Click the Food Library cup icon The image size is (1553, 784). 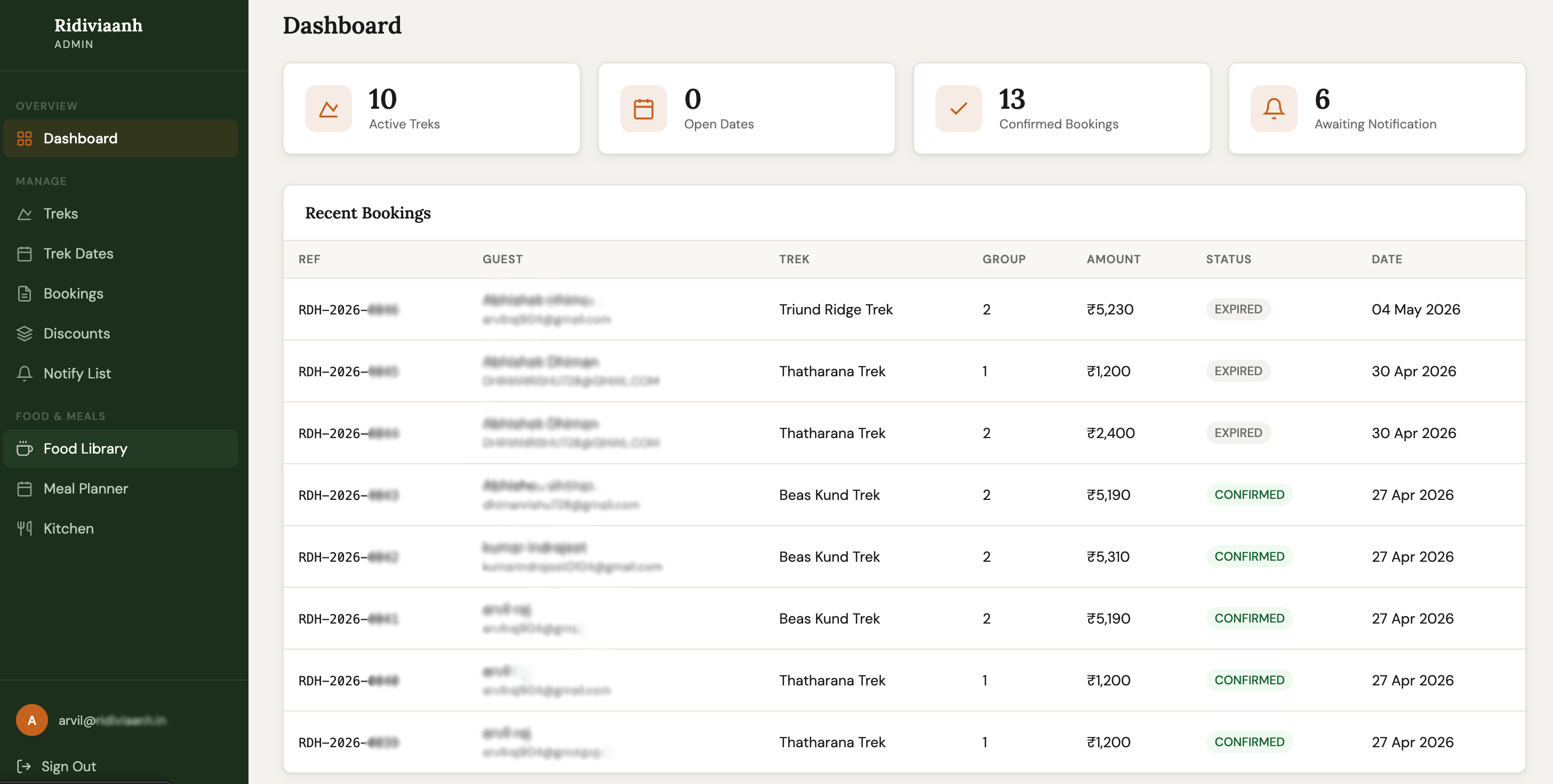25,448
